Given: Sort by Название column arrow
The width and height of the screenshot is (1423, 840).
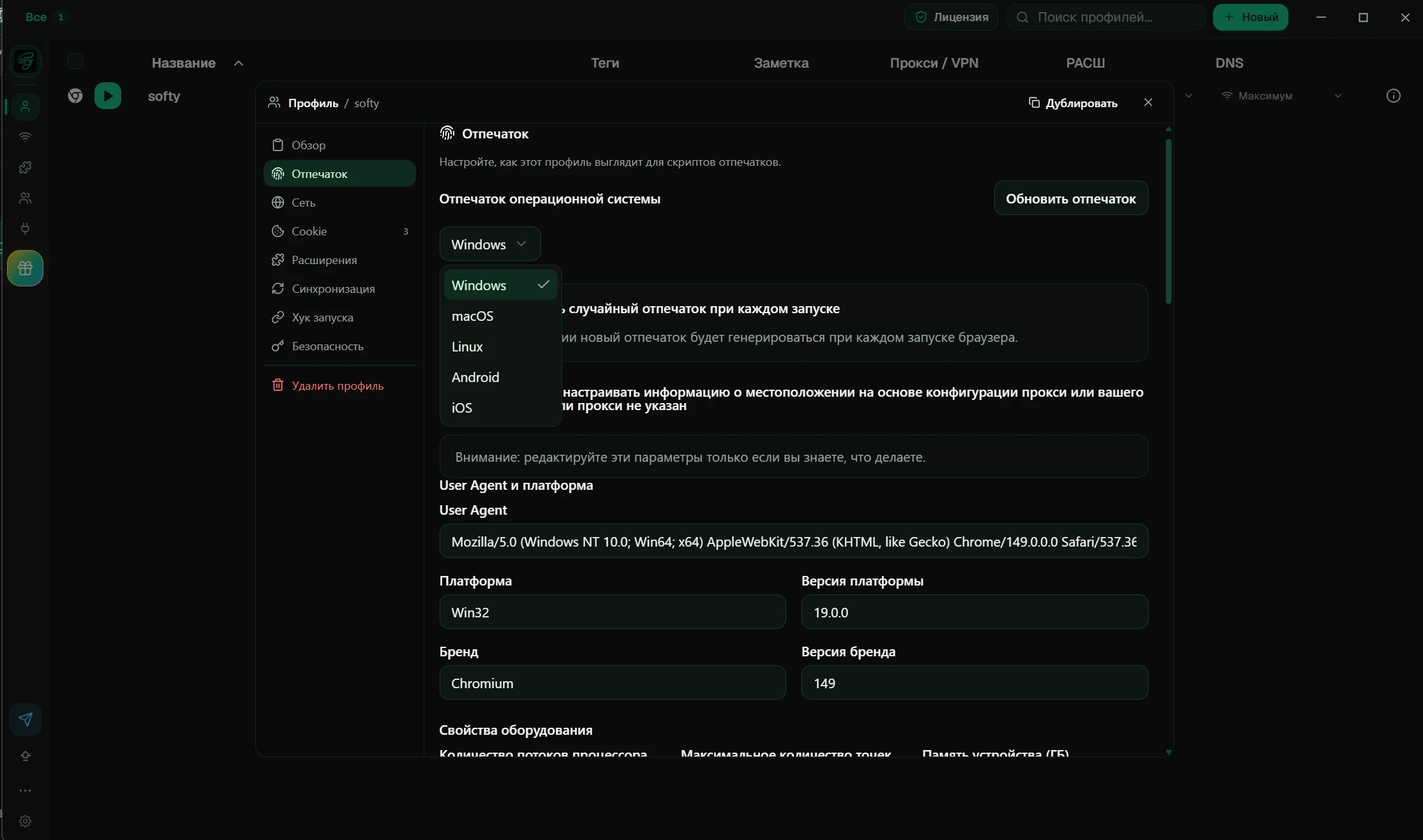Looking at the screenshot, I should 239,63.
